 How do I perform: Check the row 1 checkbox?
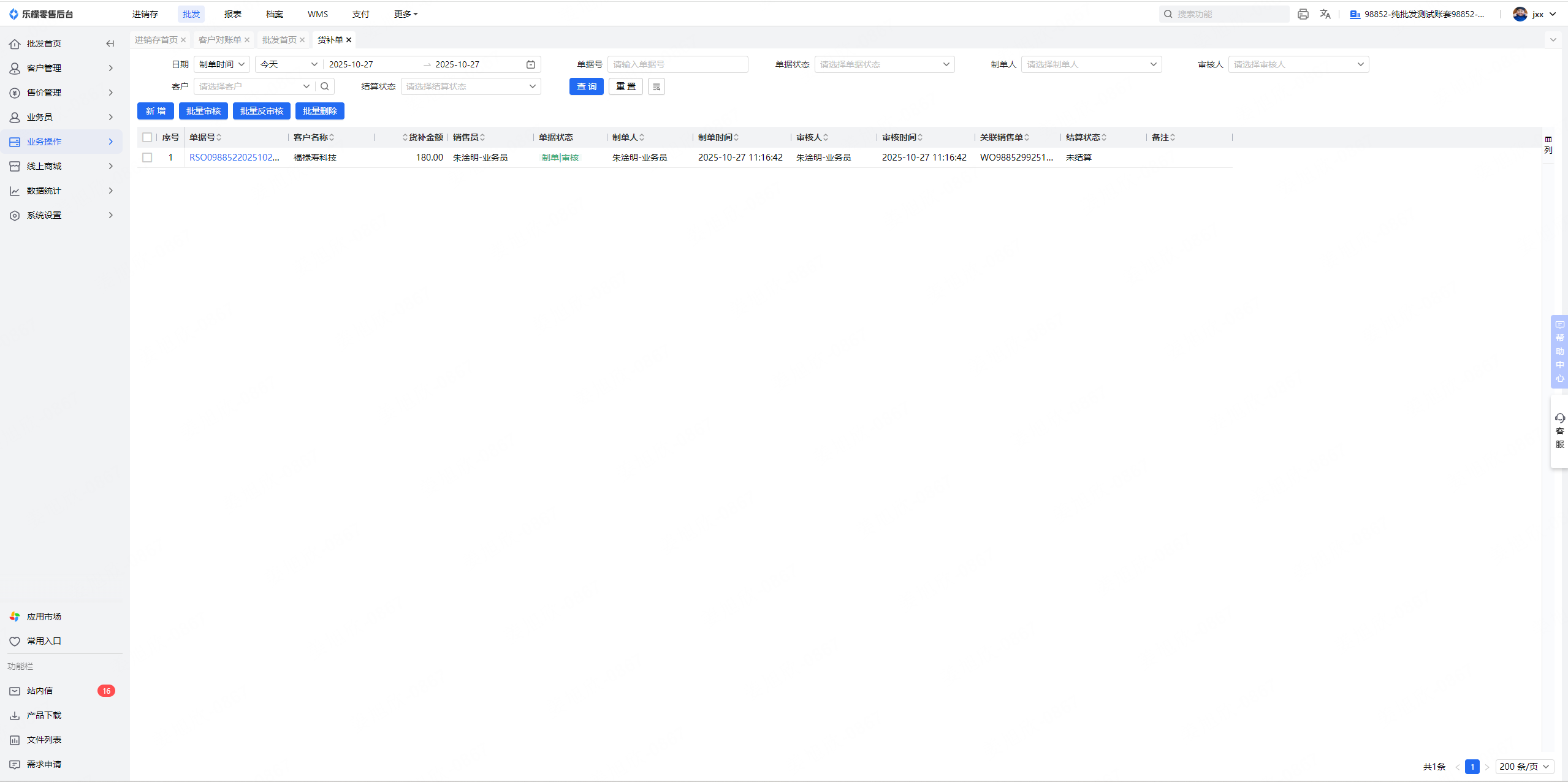click(147, 158)
